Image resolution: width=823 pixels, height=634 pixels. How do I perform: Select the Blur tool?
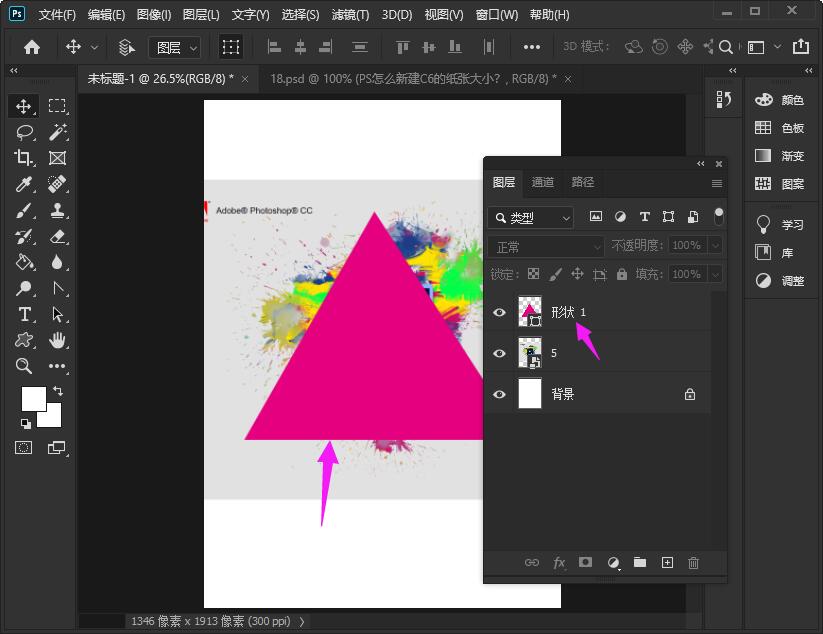(57, 262)
